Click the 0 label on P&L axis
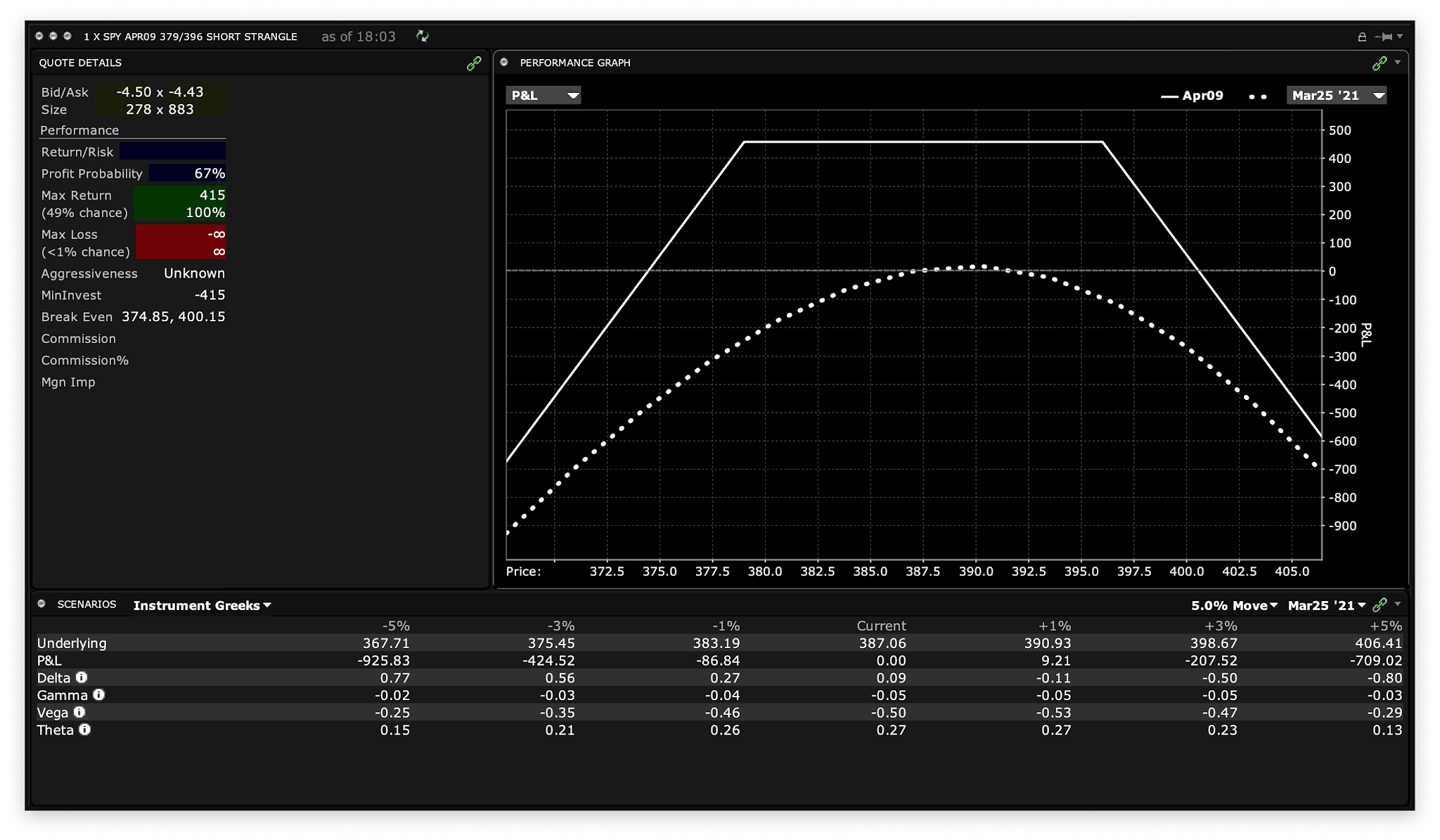1440x840 pixels. point(1332,271)
